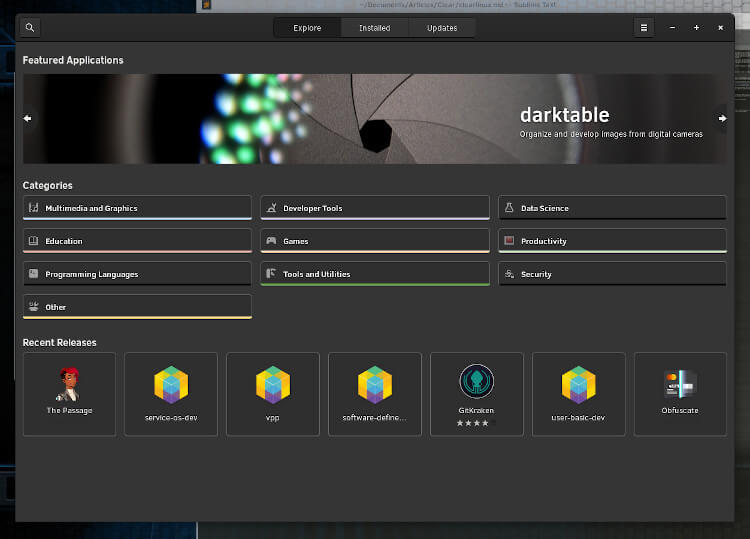The width and height of the screenshot is (750, 539).
Task: Click 'The Passage' app name label
Action: point(69,410)
